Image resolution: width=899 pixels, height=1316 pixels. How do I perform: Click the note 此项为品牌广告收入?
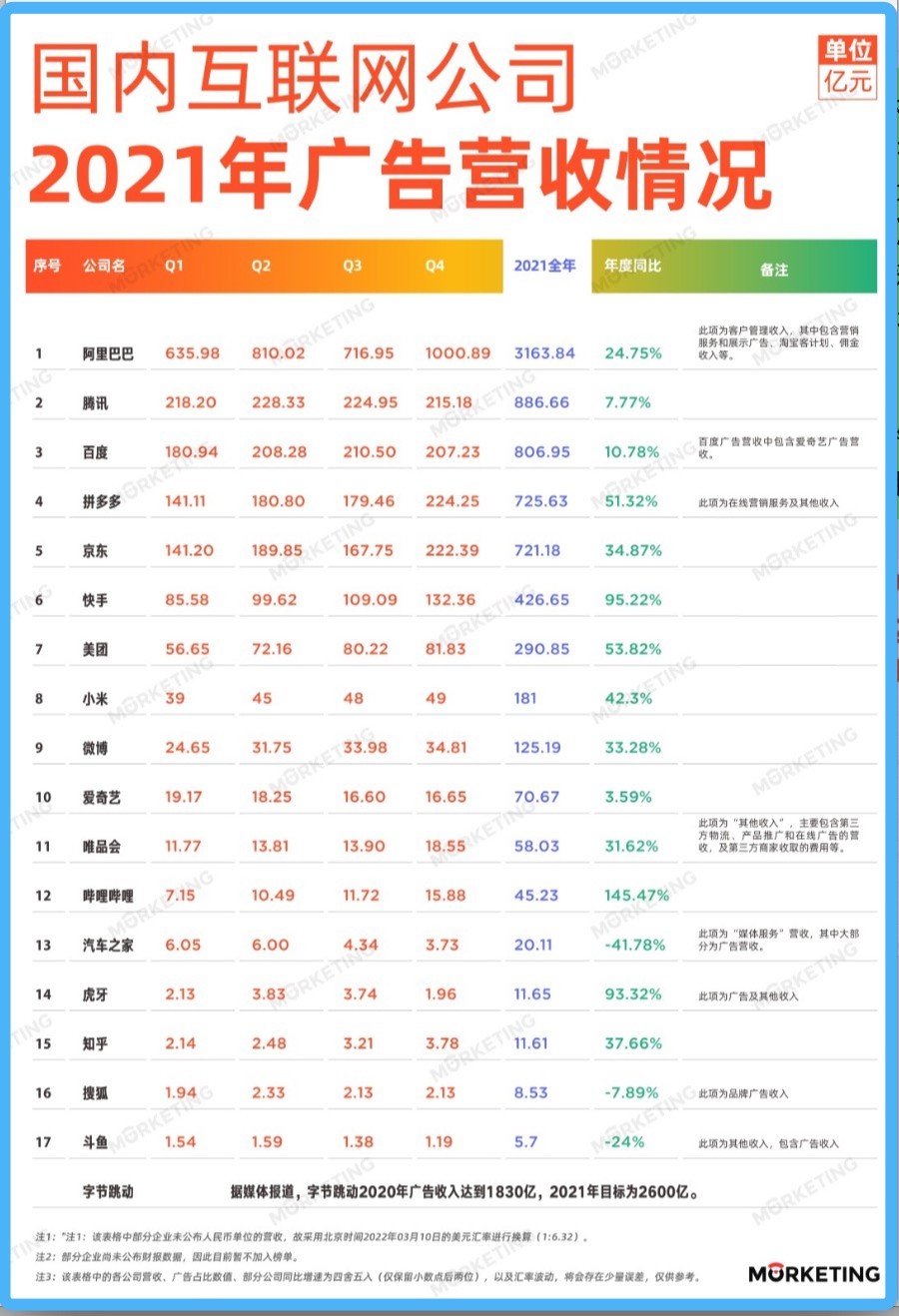[x=743, y=1094]
